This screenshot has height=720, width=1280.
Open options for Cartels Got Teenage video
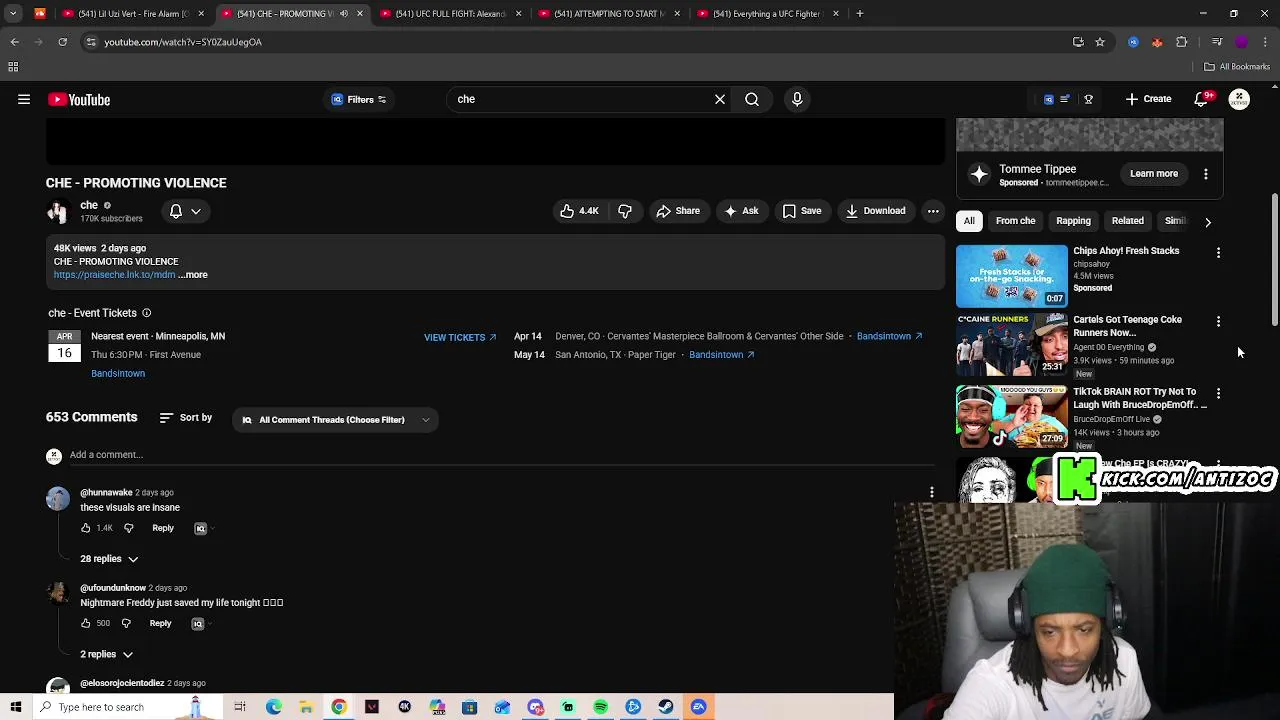[1218, 322]
